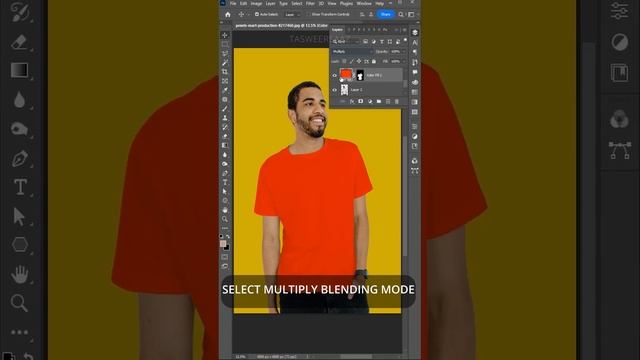Create a new layer icon

388,101
